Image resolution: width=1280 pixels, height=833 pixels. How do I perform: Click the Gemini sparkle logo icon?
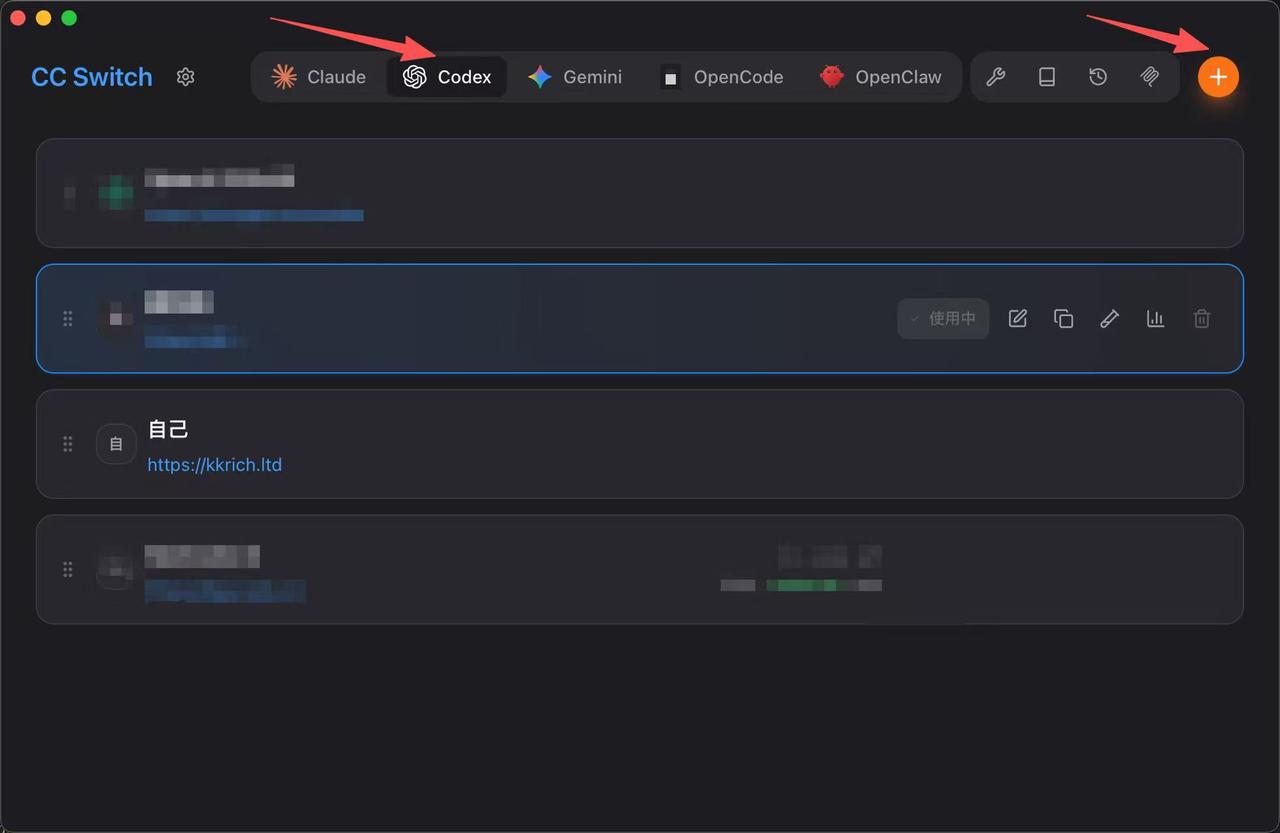pos(540,77)
